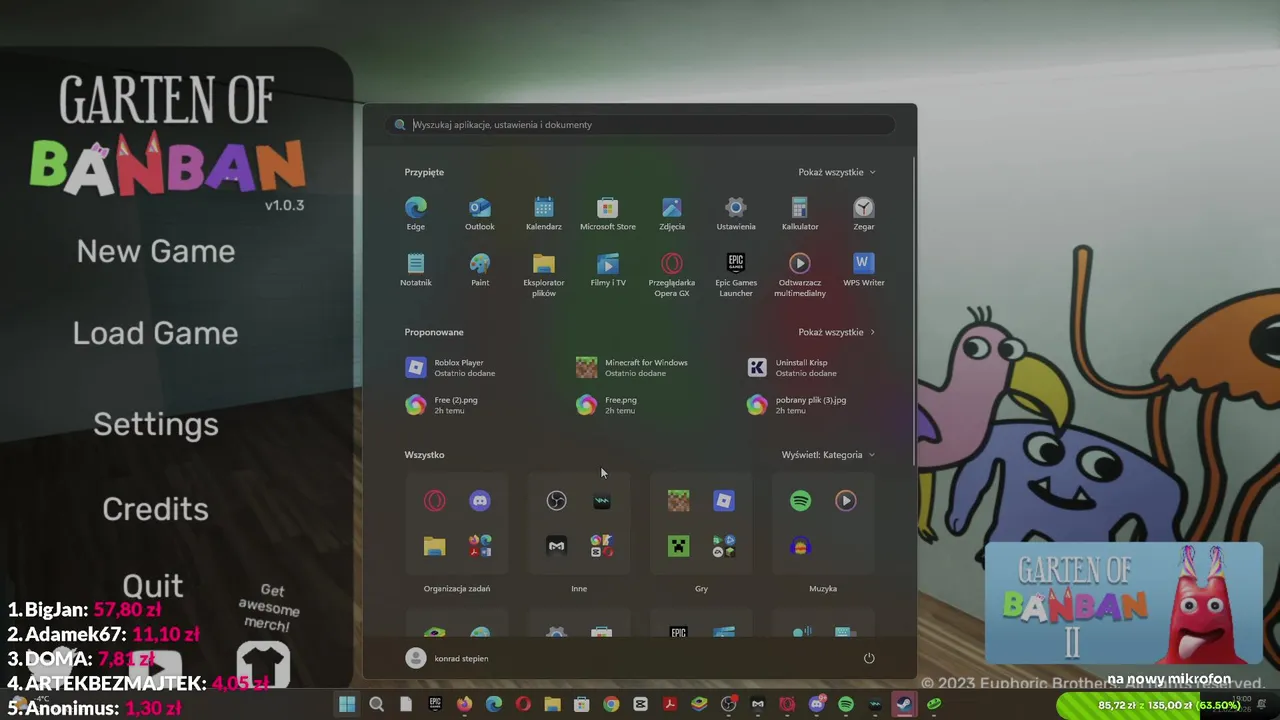Image resolution: width=1280 pixels, height=720 pixels.
Task: Open Wyświetl: Kategoria view dropdown
Action: (x=828, y=455)
